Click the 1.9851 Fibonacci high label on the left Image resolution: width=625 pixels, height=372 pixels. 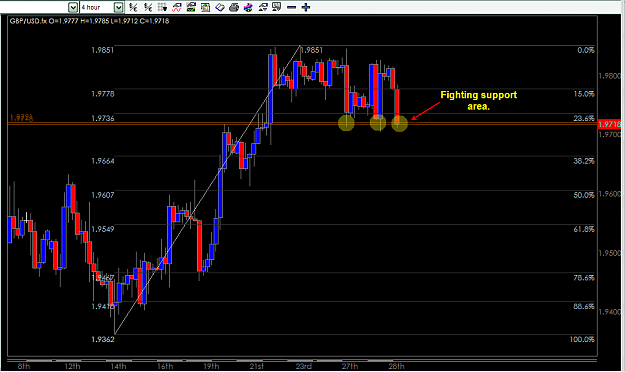tap(102, 50)
